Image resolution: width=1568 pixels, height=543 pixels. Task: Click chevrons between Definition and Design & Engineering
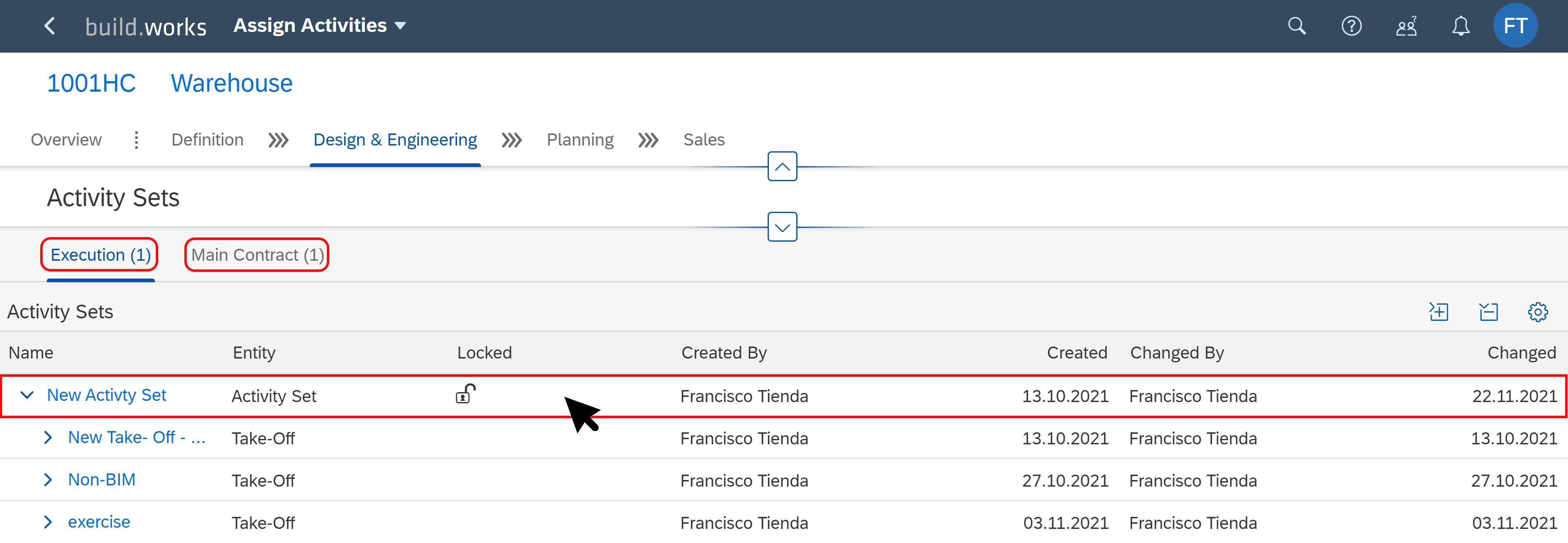(x=278, y=141)
